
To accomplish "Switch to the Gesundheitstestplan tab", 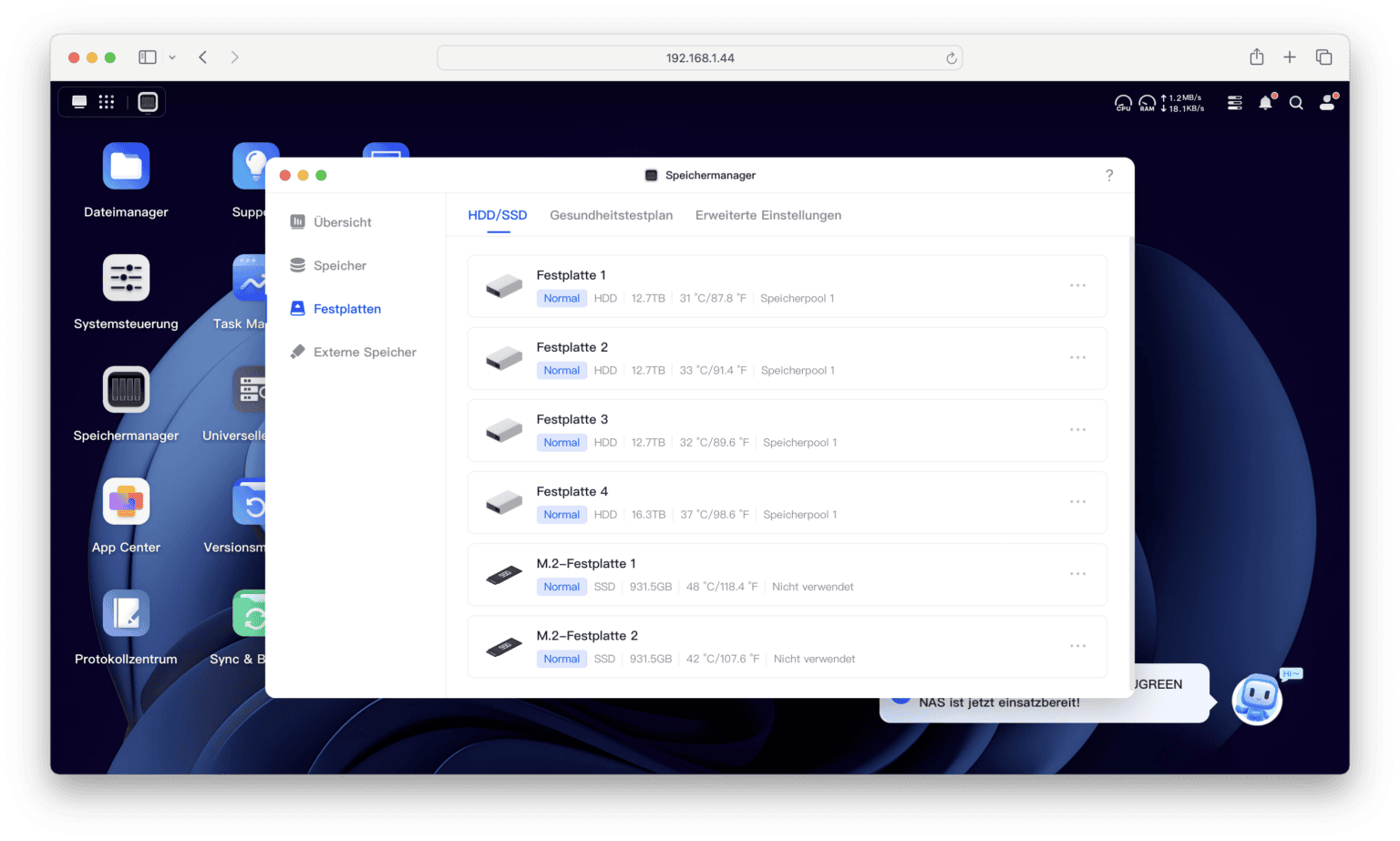I will (612, 215).
